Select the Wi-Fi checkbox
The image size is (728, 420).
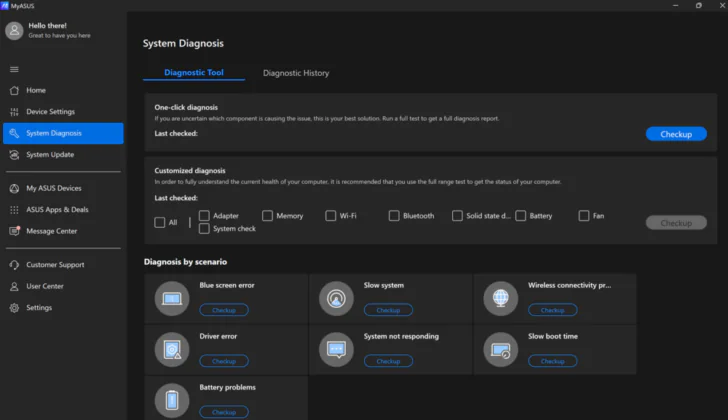pos(331,216)
